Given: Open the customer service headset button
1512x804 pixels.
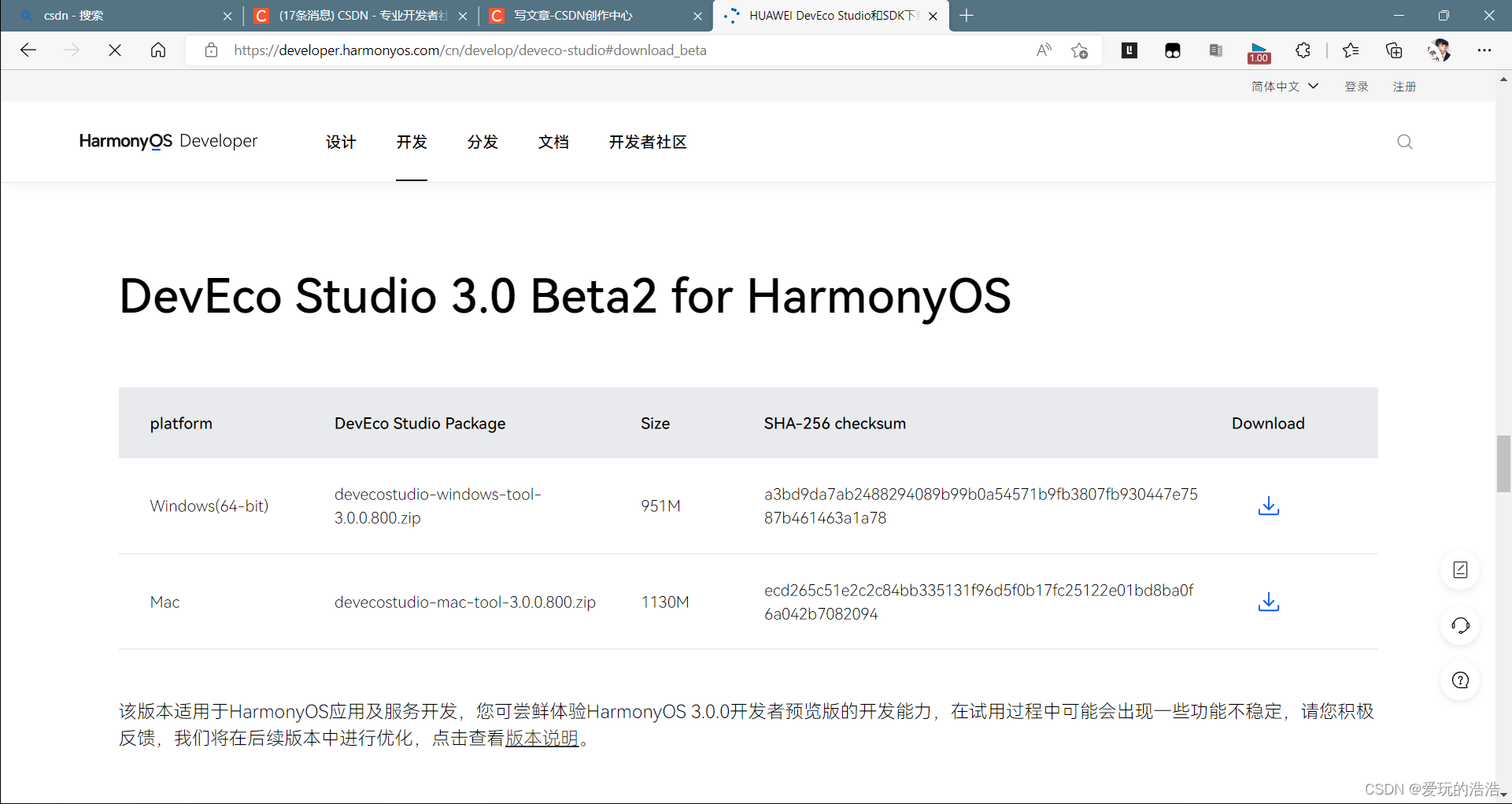Looking at the screenshot, I should (1460, 626).
